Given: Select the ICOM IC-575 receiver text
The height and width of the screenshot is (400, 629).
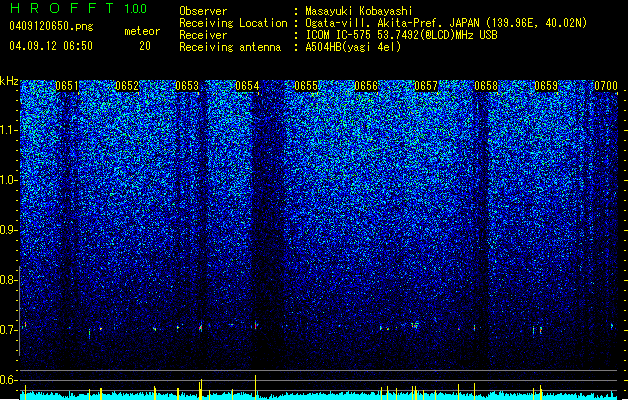Looking at the screenshot, I should (401, 35).
